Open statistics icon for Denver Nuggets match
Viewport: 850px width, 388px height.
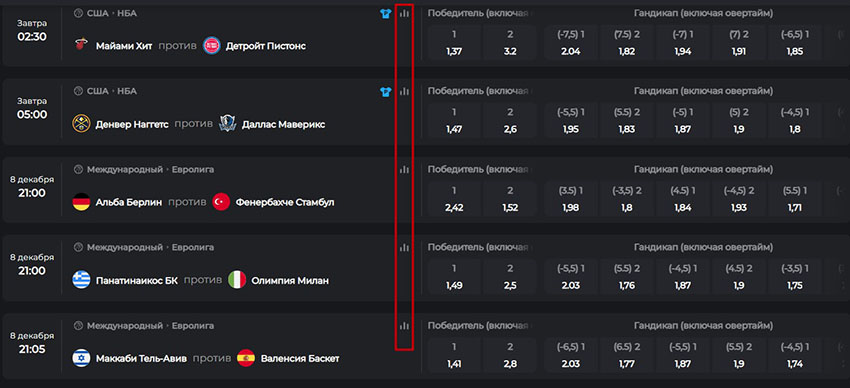click(x=404, y=92)
